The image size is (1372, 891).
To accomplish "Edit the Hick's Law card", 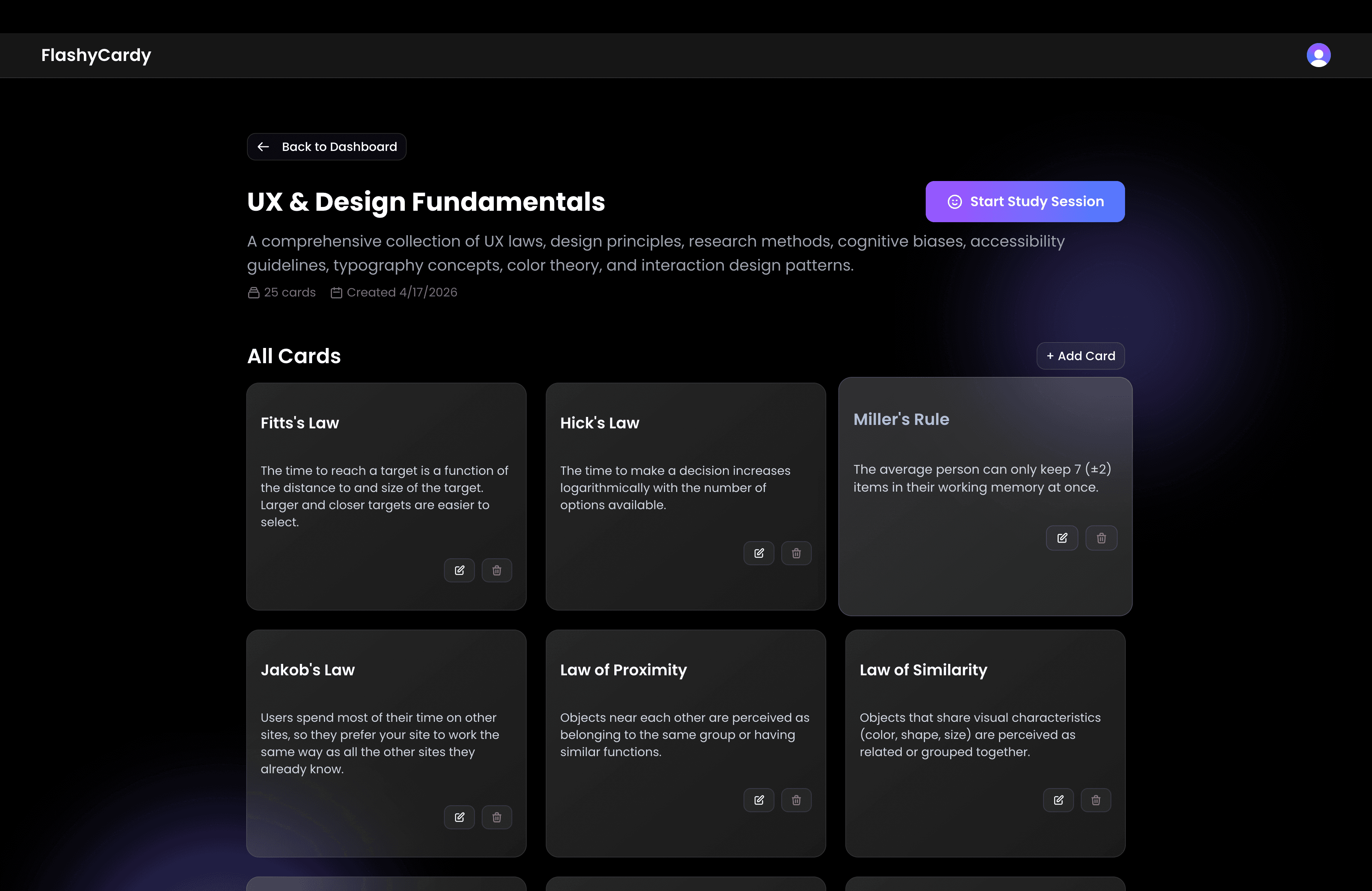I will 759,553.
